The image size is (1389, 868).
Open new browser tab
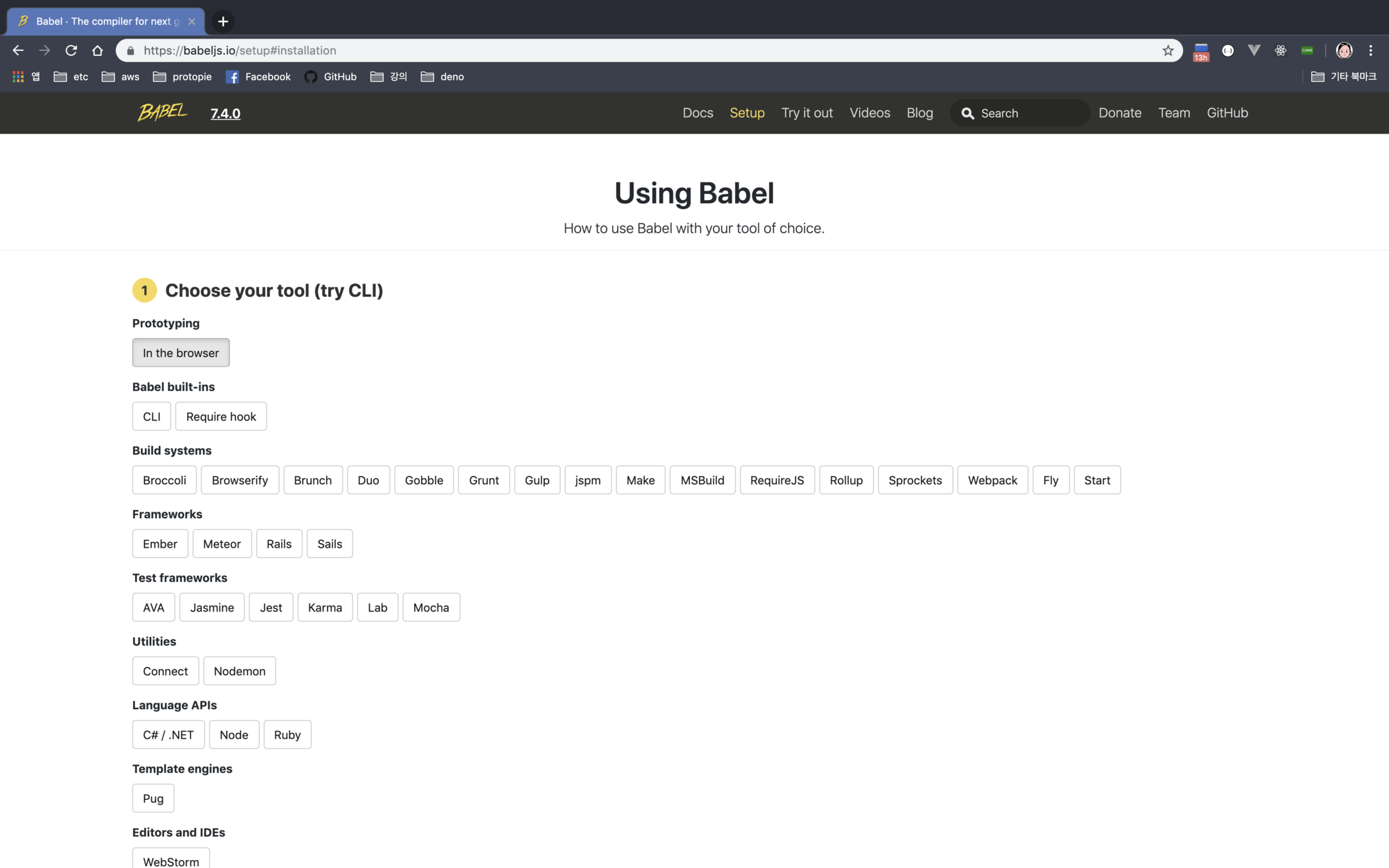[223, 21]
